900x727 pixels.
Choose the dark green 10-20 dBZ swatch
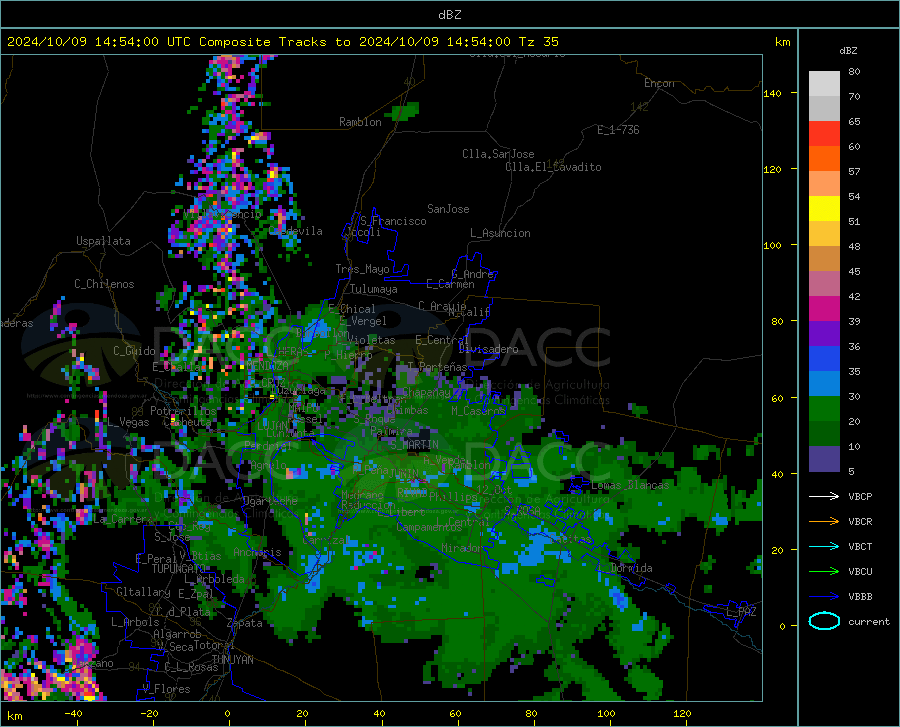(x=824, y=434)
